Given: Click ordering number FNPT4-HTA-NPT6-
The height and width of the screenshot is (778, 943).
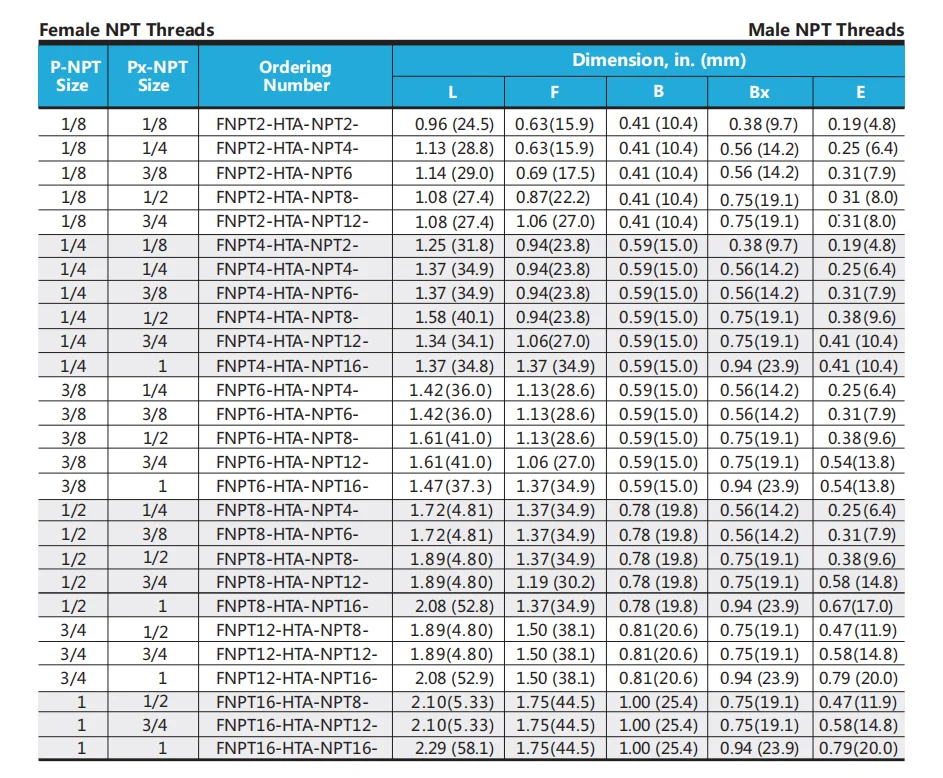Looking at the screenshot, I should point(287,293).
